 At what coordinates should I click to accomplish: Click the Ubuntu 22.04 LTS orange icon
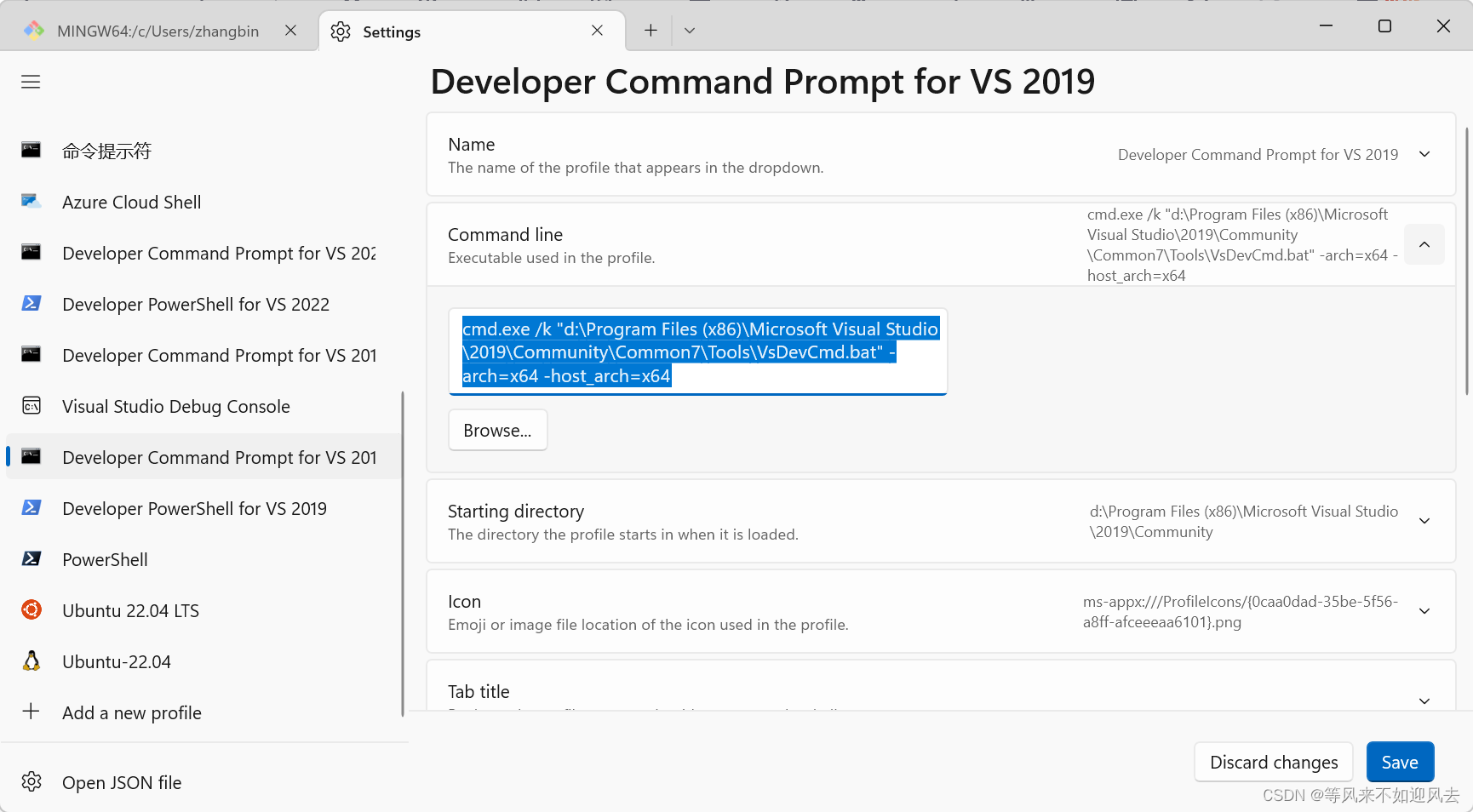tap(32, 609)
